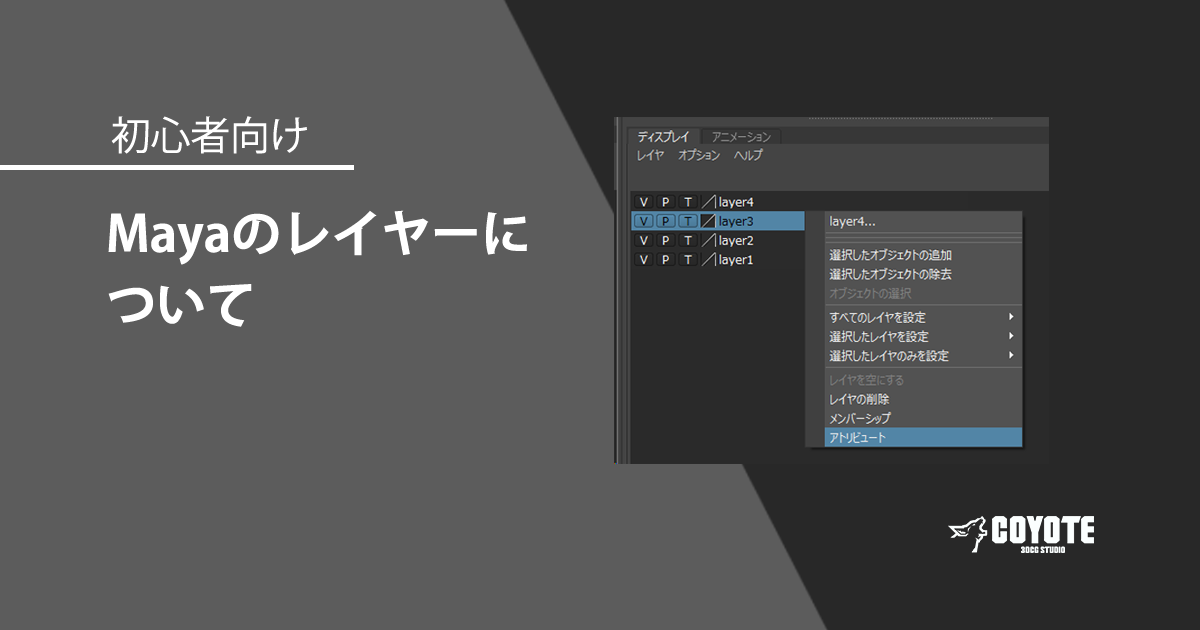Toggle T display type on layer2
The image size is (1200, 630).
688,240
